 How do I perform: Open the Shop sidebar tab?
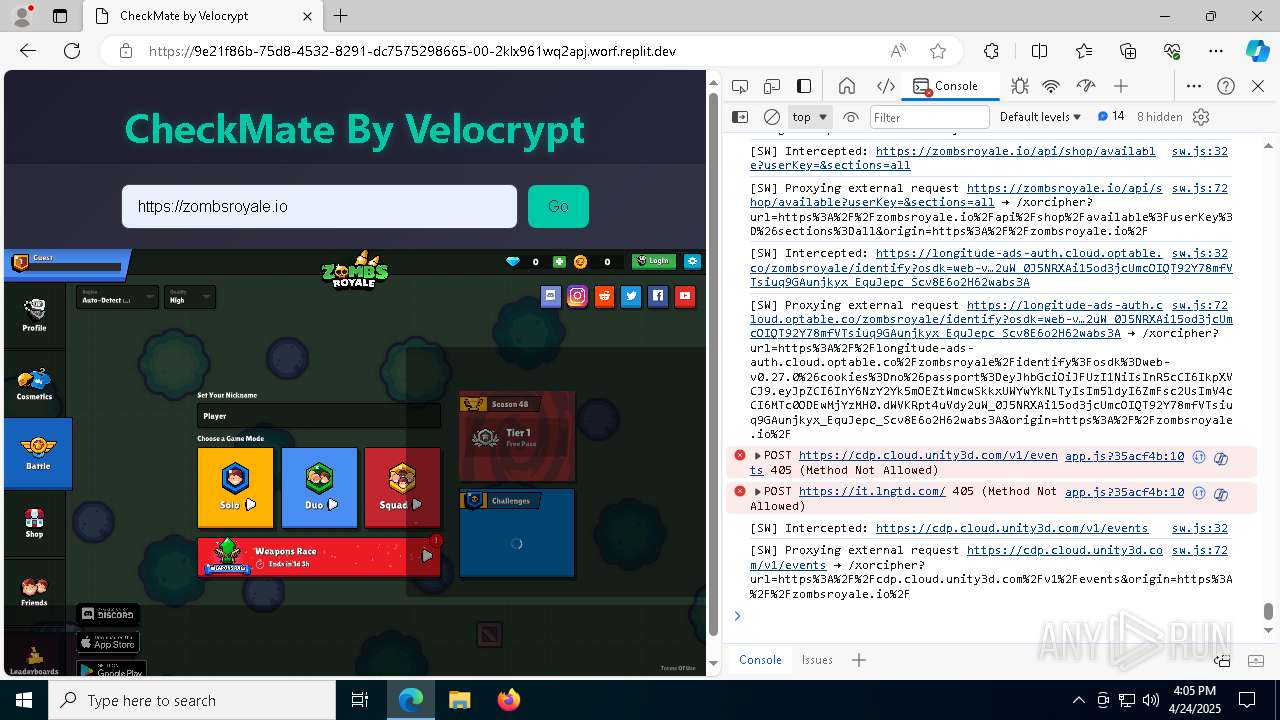34,523
